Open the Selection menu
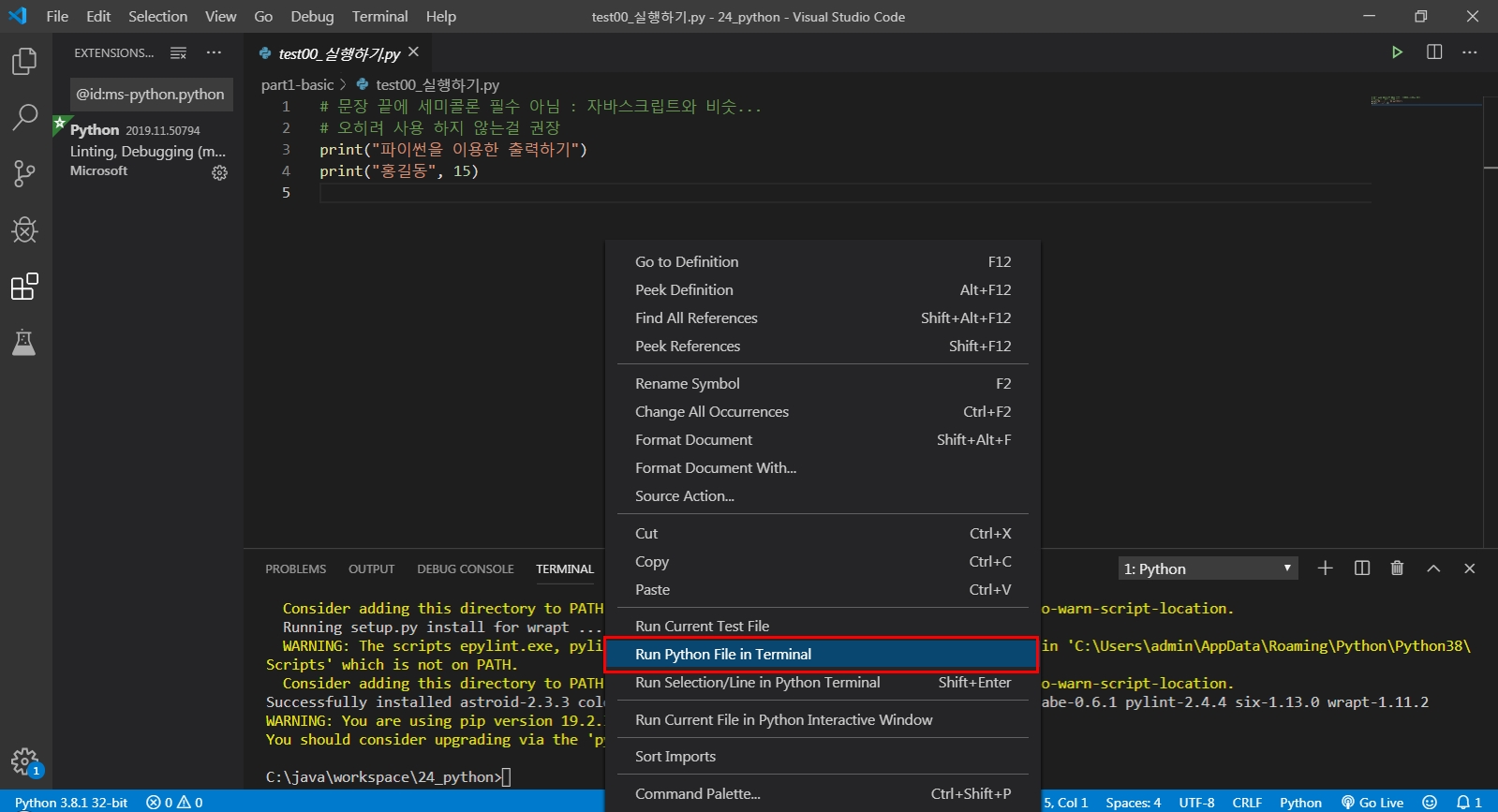The height and width of the screenshot is (812, 1498). coord(157,16)
